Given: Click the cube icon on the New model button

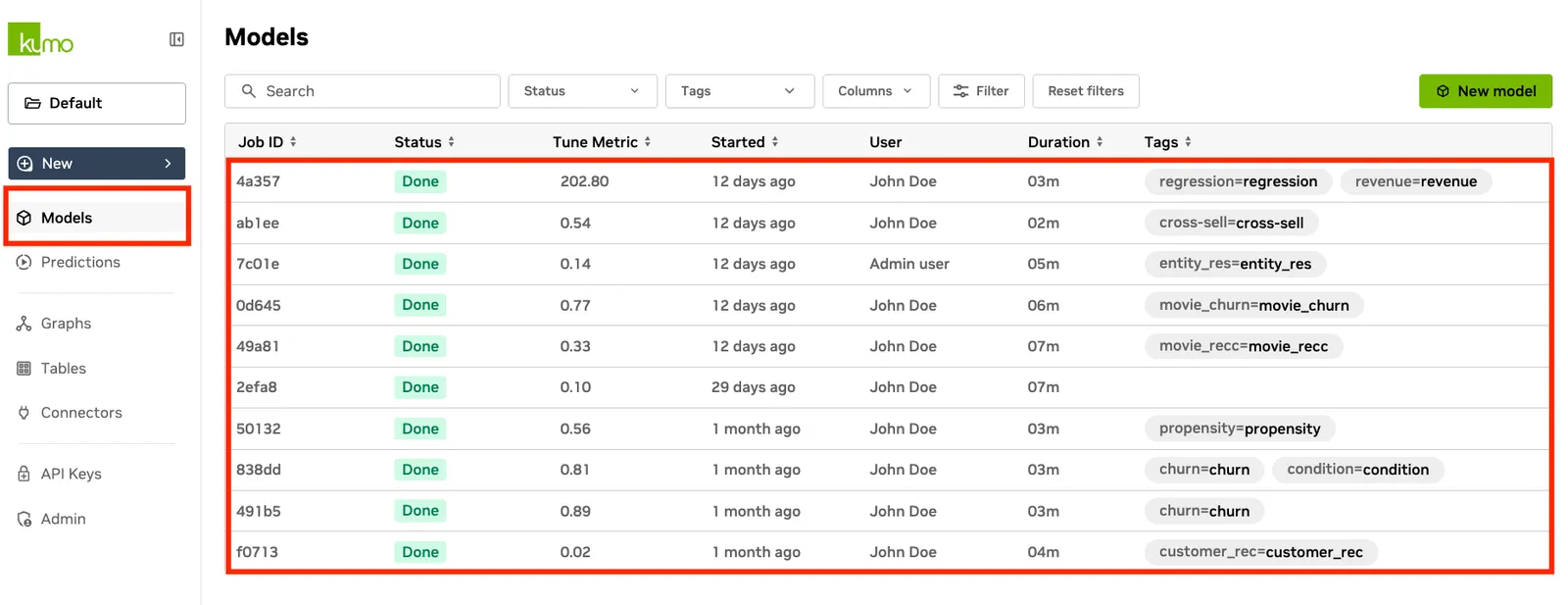Looking at the screenshot, I should tap(1443, 91).
